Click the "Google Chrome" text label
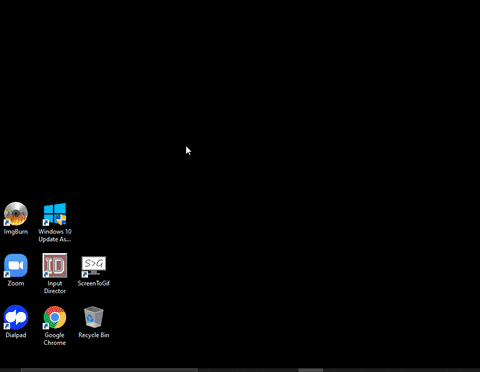Viewport: 480px width, 372px height. click(x=55, y=339)
